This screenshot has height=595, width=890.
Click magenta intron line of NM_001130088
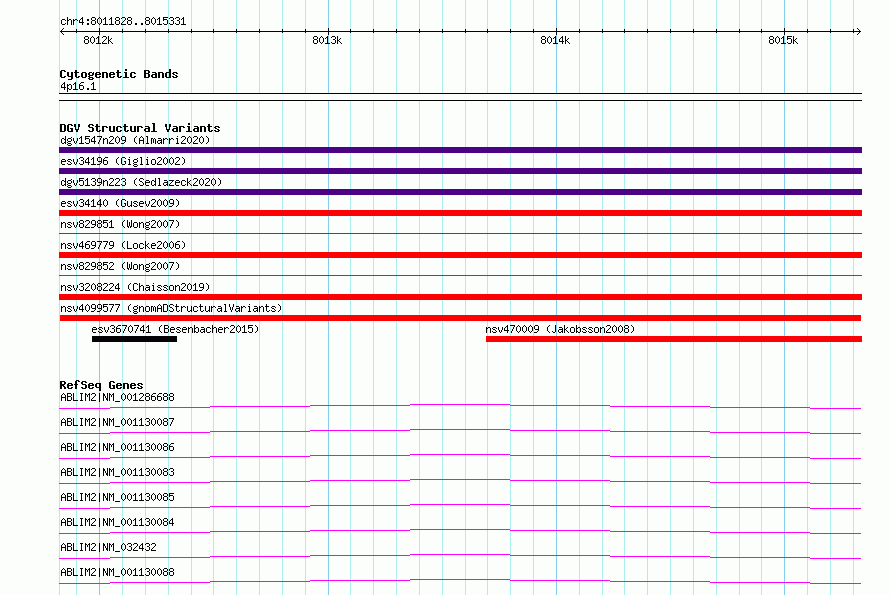(x=460, y=581)
